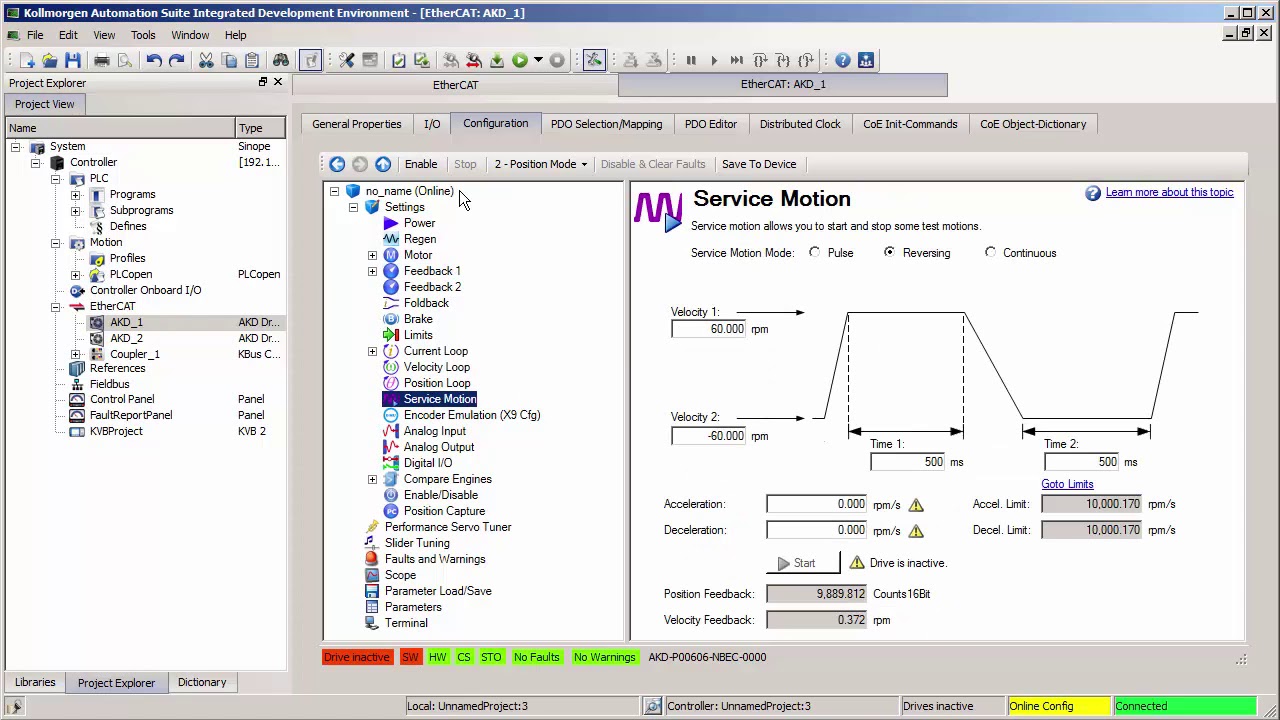Select Continuous service motion mode
Screen dimensions: 1280x720
click(991, 253)
